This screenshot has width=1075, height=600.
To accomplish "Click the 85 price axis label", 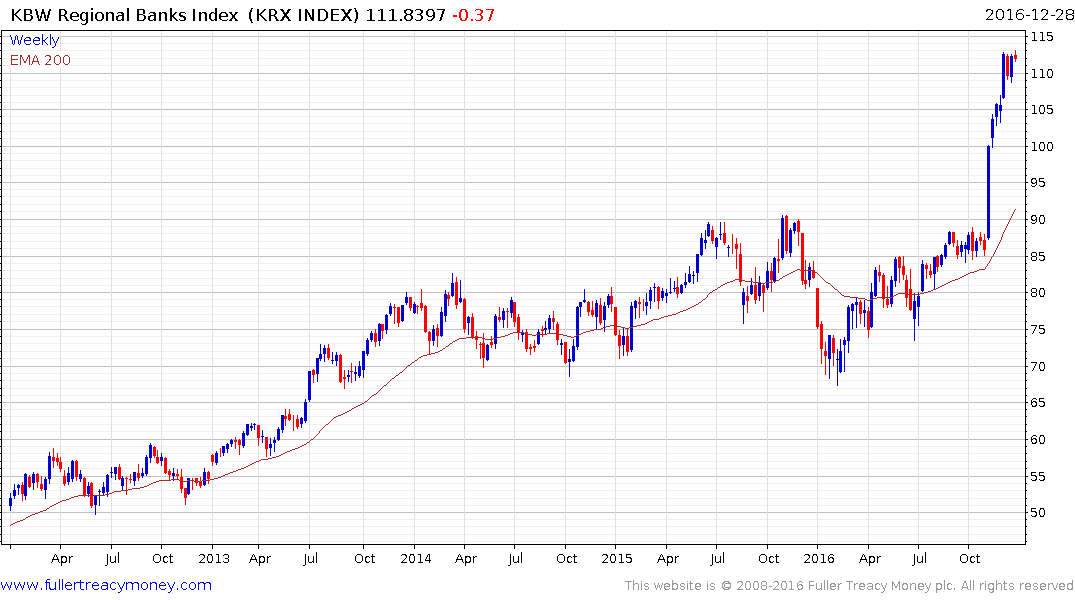I will (1038, 256).
